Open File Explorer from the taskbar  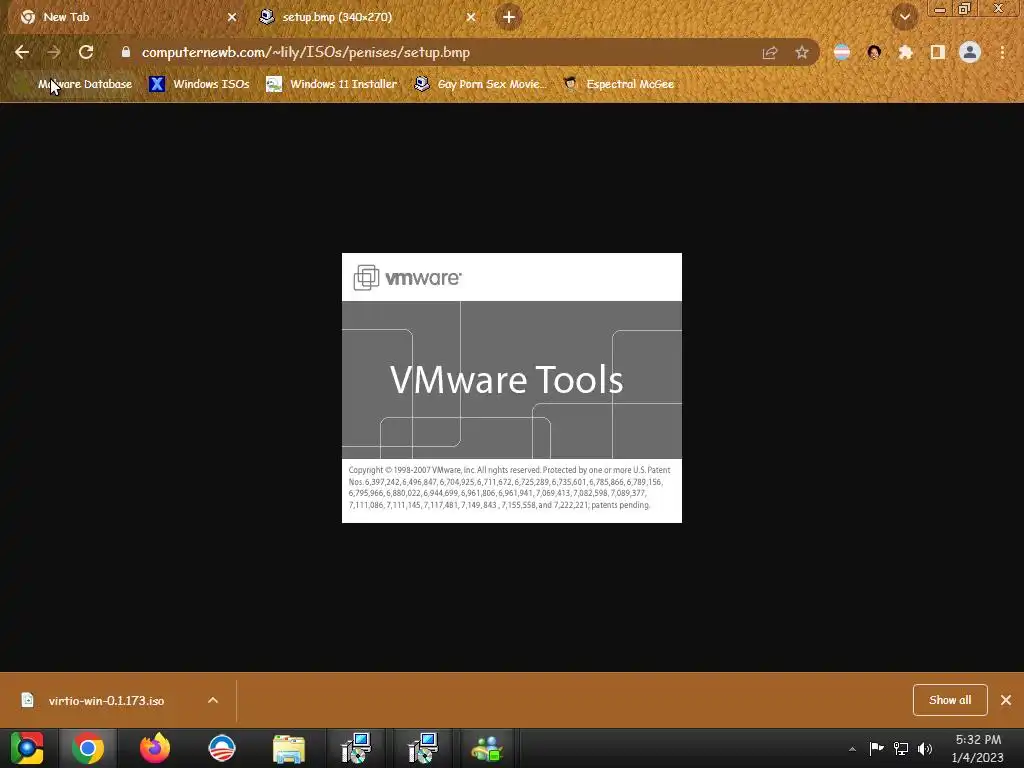coord(289,748)
